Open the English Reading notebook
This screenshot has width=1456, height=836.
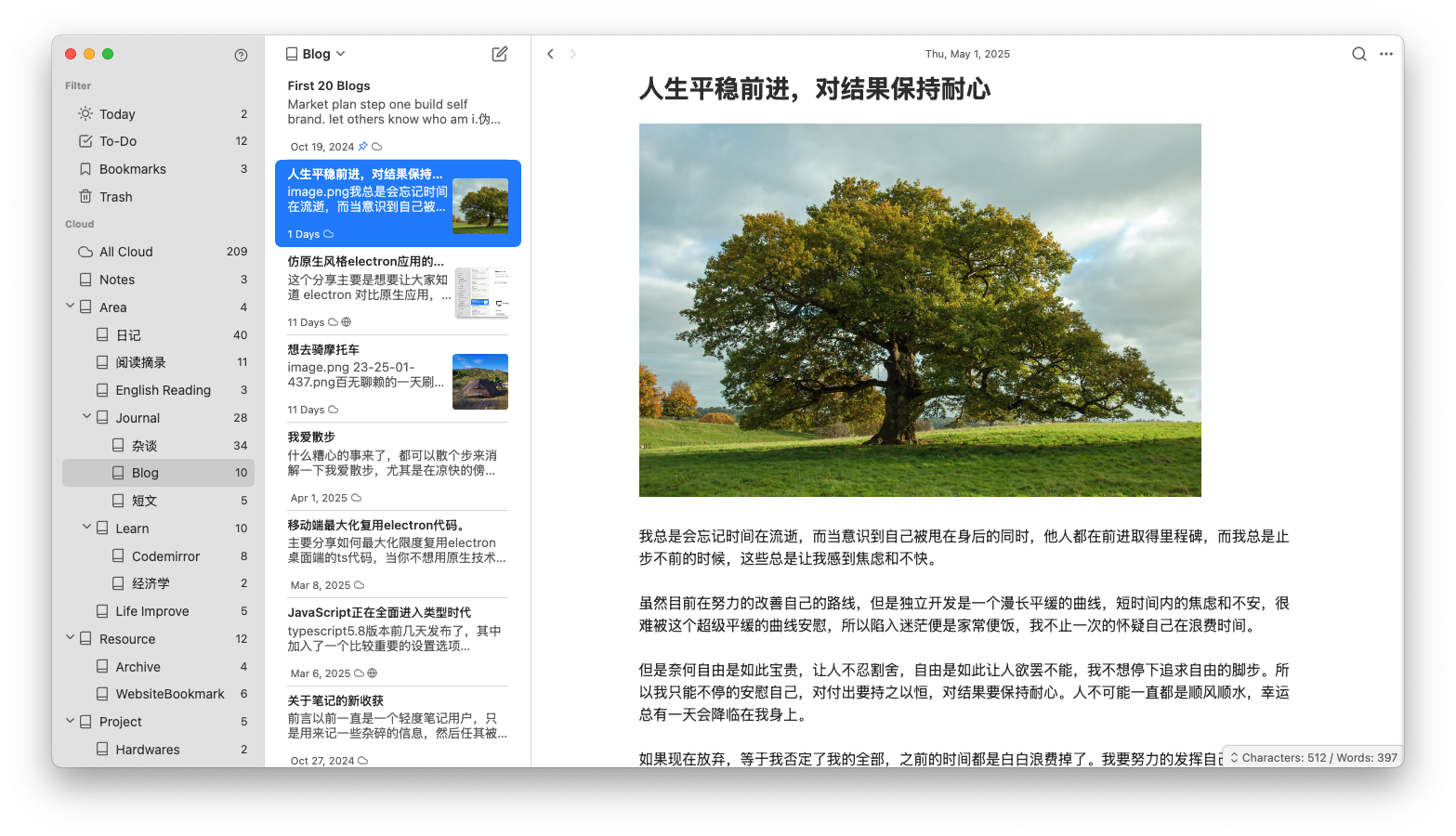(x=158, y=390)
